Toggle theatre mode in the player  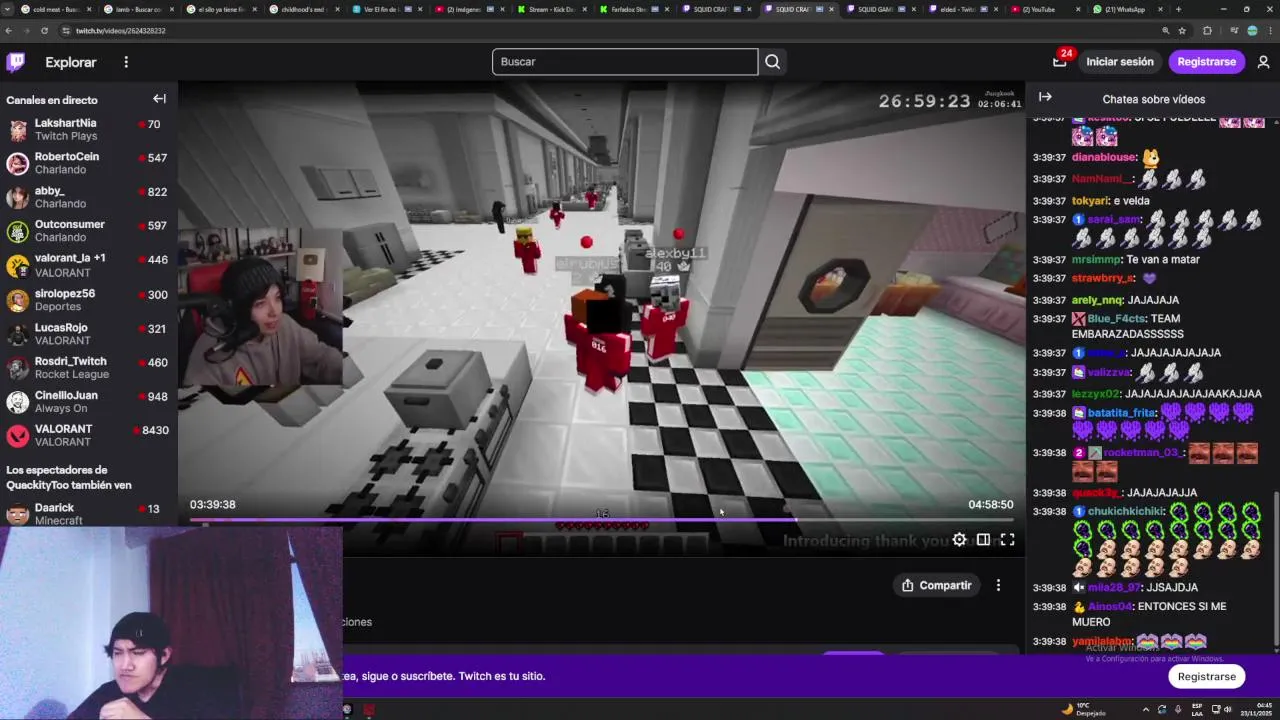(x=983, y=540)
